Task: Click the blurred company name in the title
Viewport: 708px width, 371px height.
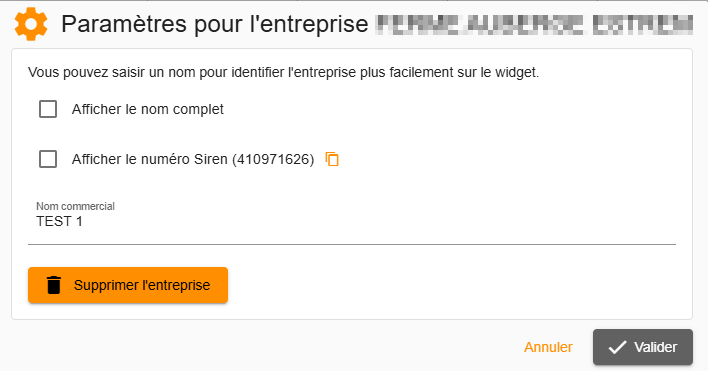Action: [535, 24]
